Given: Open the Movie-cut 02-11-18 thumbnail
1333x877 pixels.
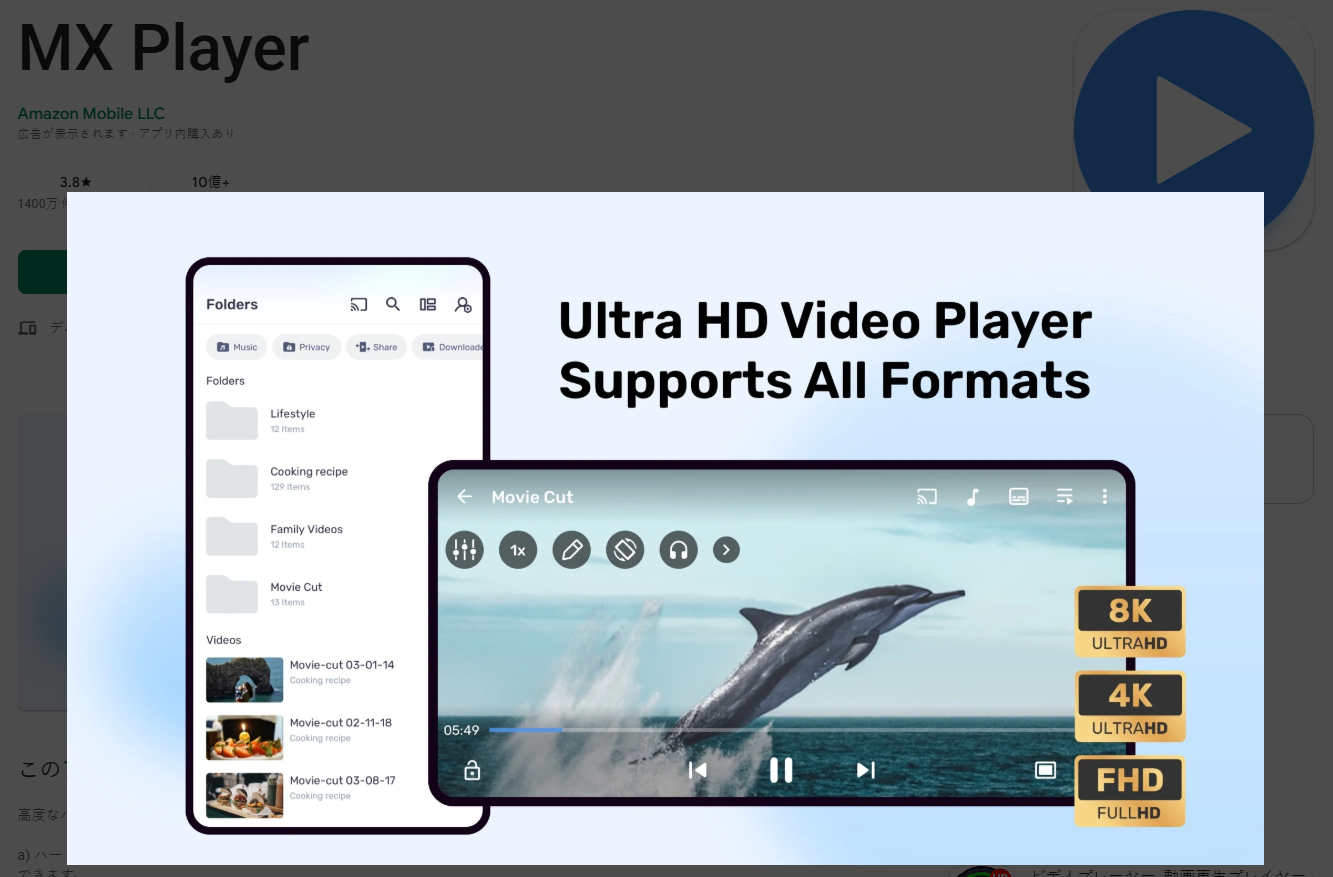Looking at the screenshot, I should 244,738.
